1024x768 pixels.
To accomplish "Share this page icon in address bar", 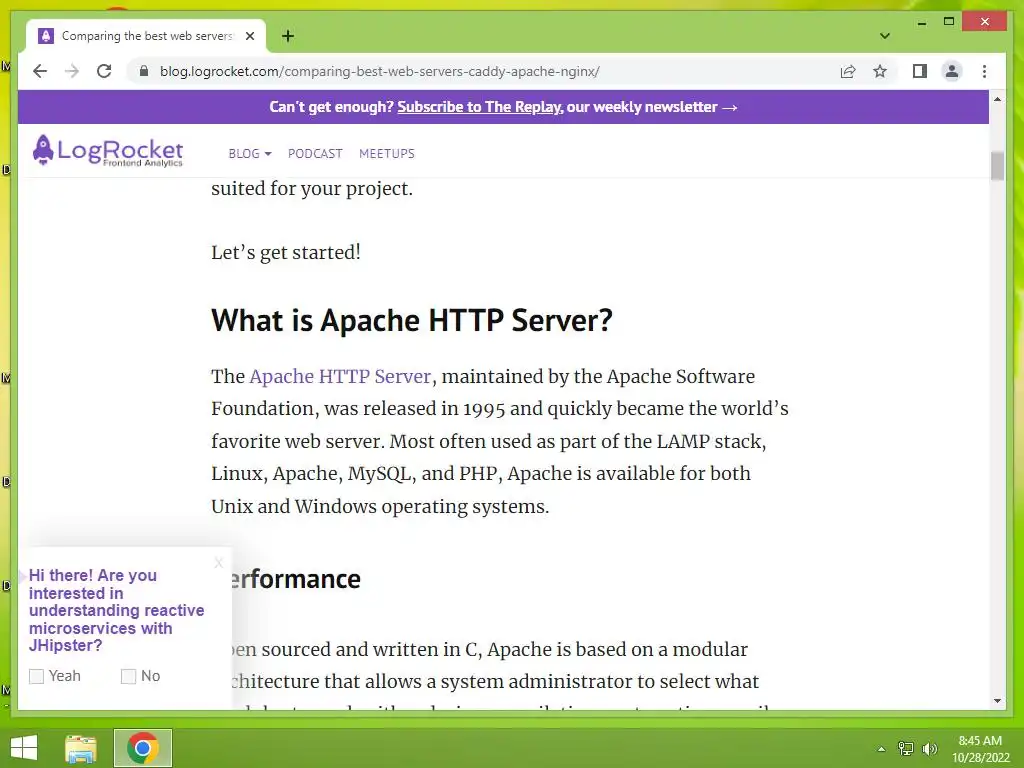I will click(848, 71).
